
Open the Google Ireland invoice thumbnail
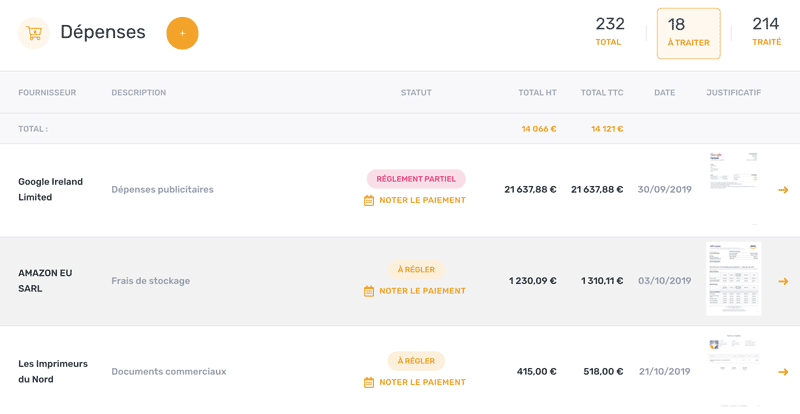(x=733, y=189)
